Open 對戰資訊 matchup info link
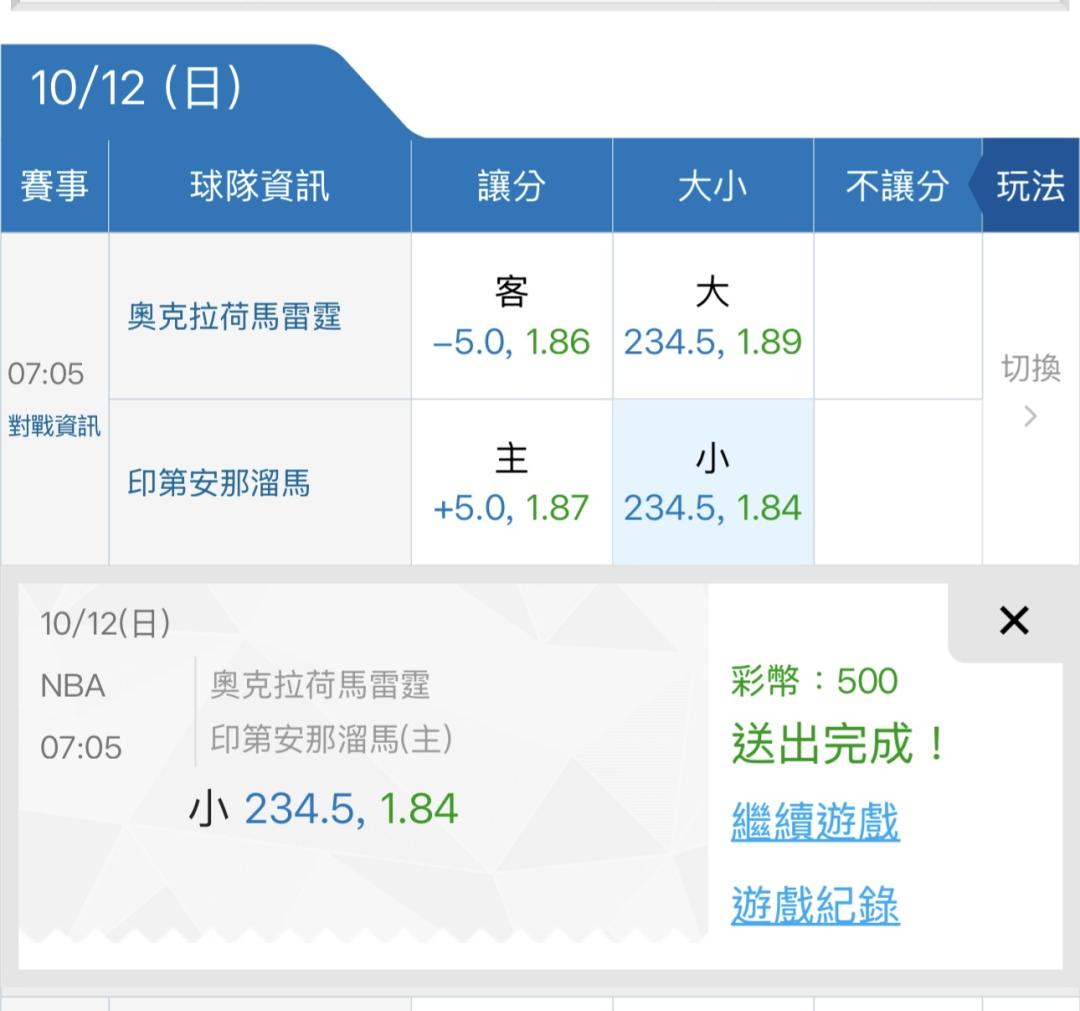The height and width of the screenshot is (1011, 1080). click(x=54, y=426)
